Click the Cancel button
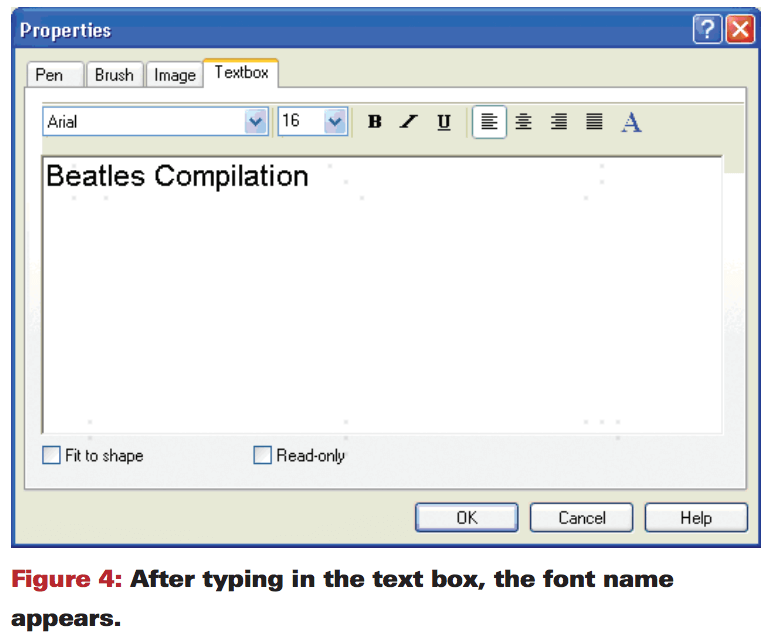The height and width of the screenshot is (636, 774). pos(581,517)
